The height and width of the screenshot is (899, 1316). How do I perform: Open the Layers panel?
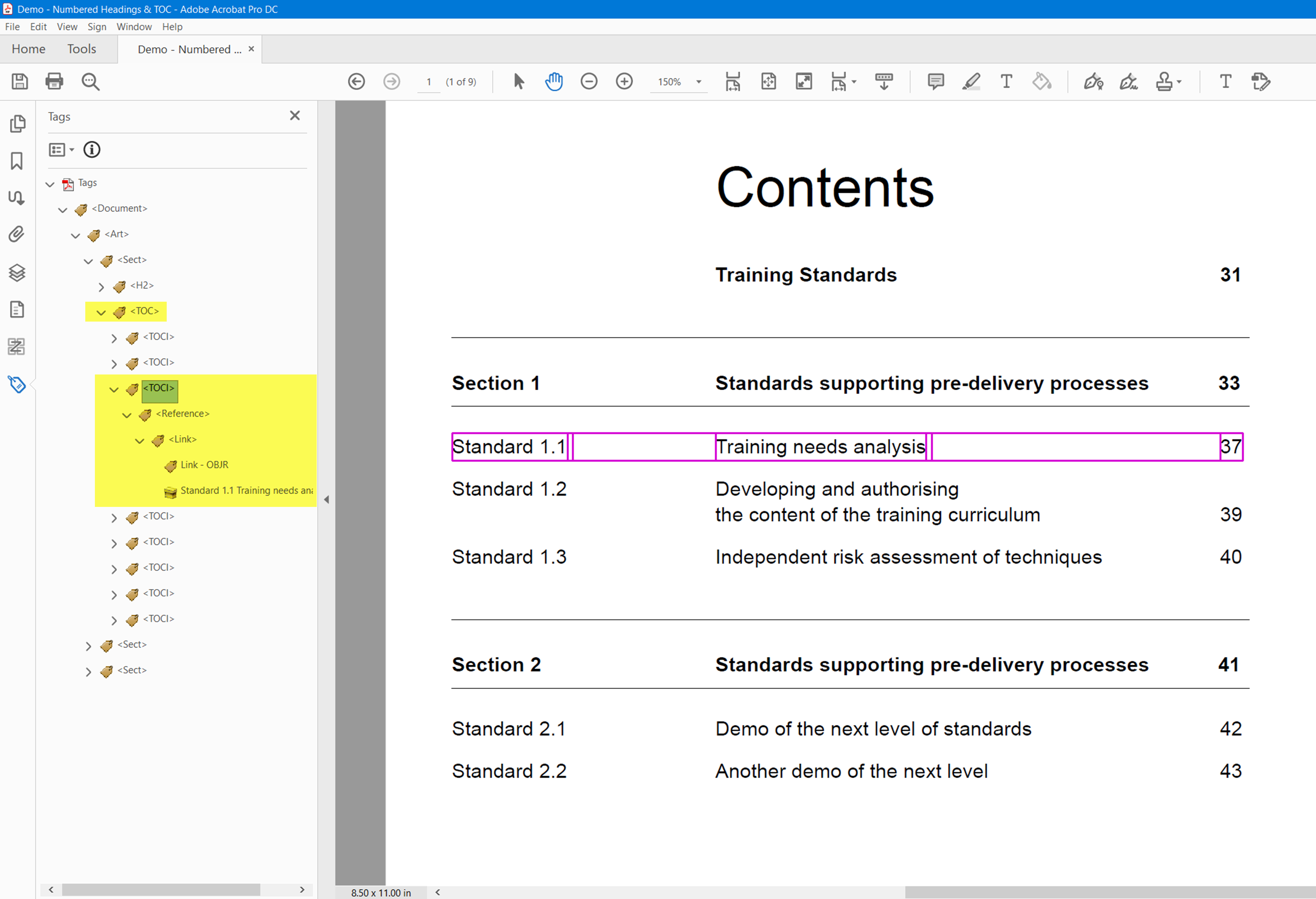(16, 273)
